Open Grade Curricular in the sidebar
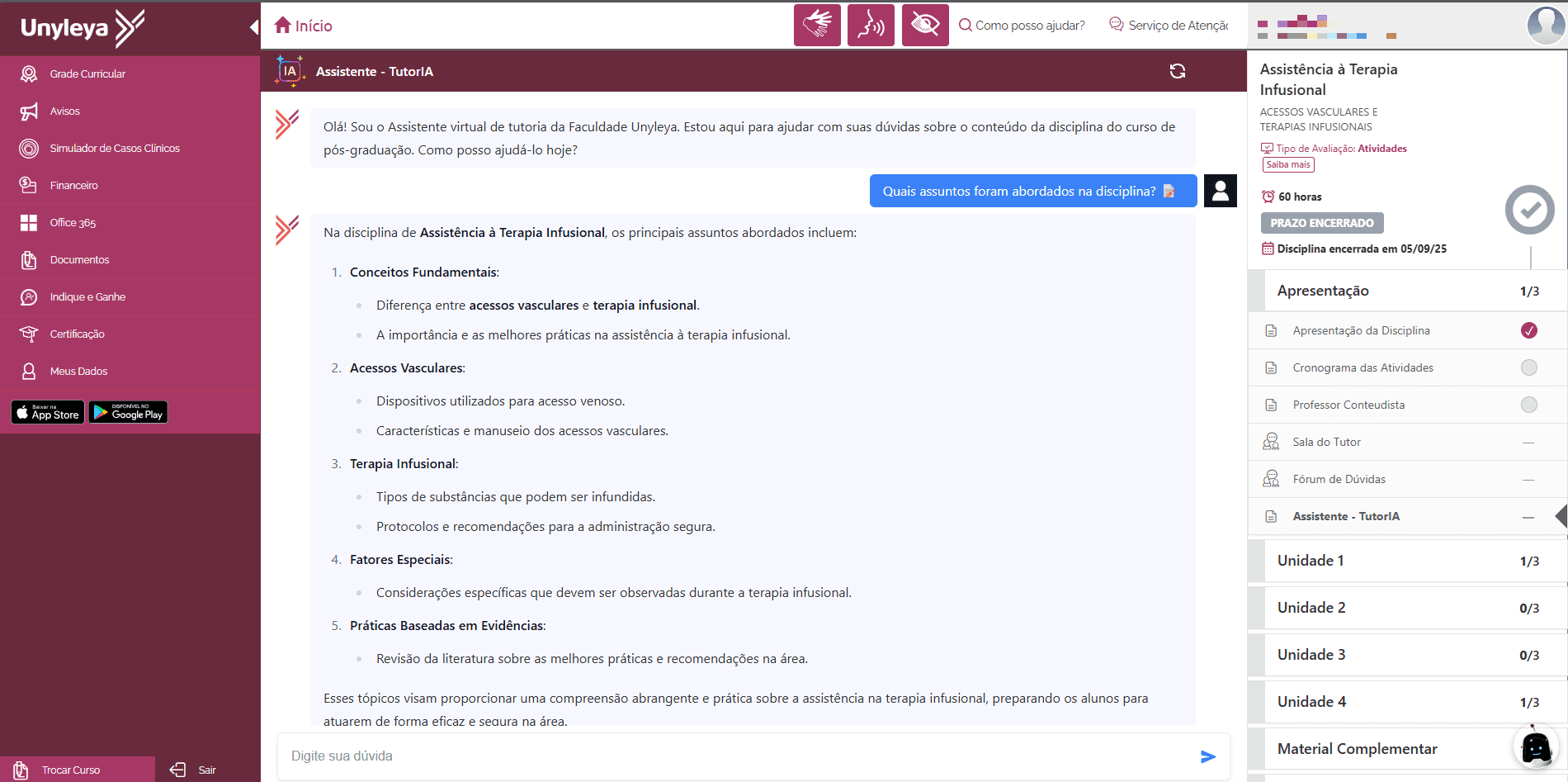This screenshot has width=1568, height=782. 130,74
